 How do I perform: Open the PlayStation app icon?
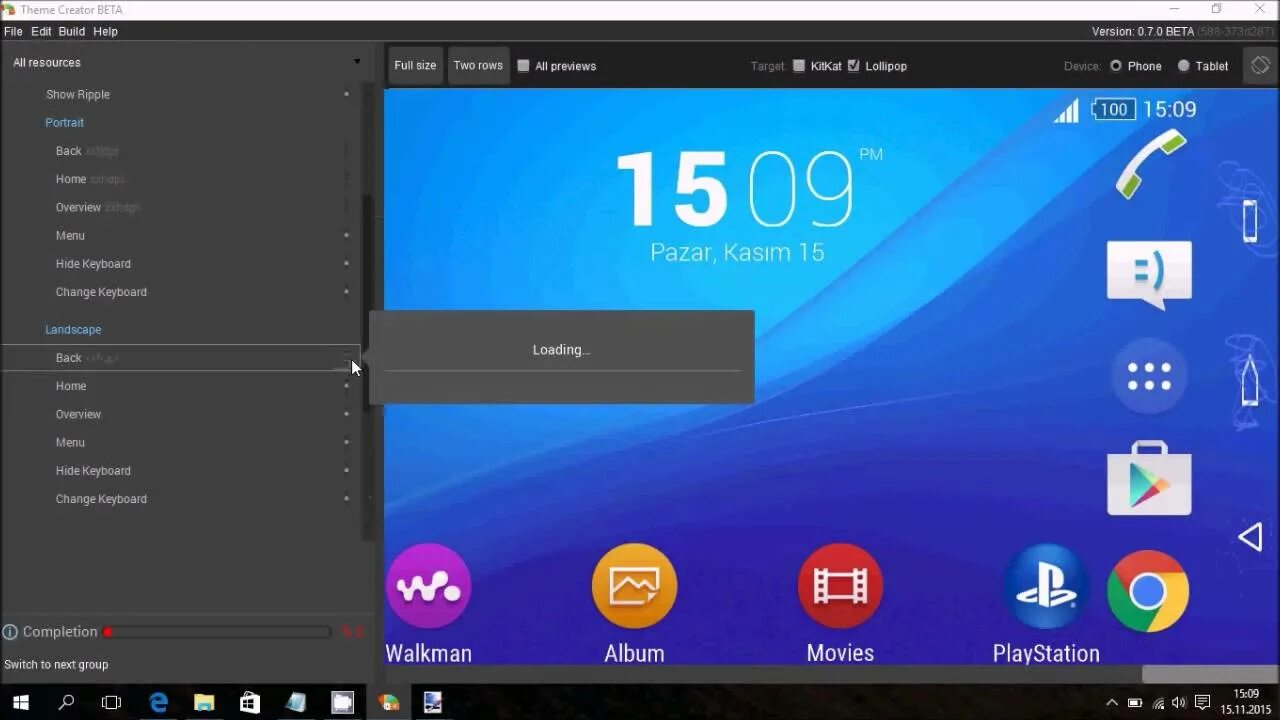pos(1045,586)
